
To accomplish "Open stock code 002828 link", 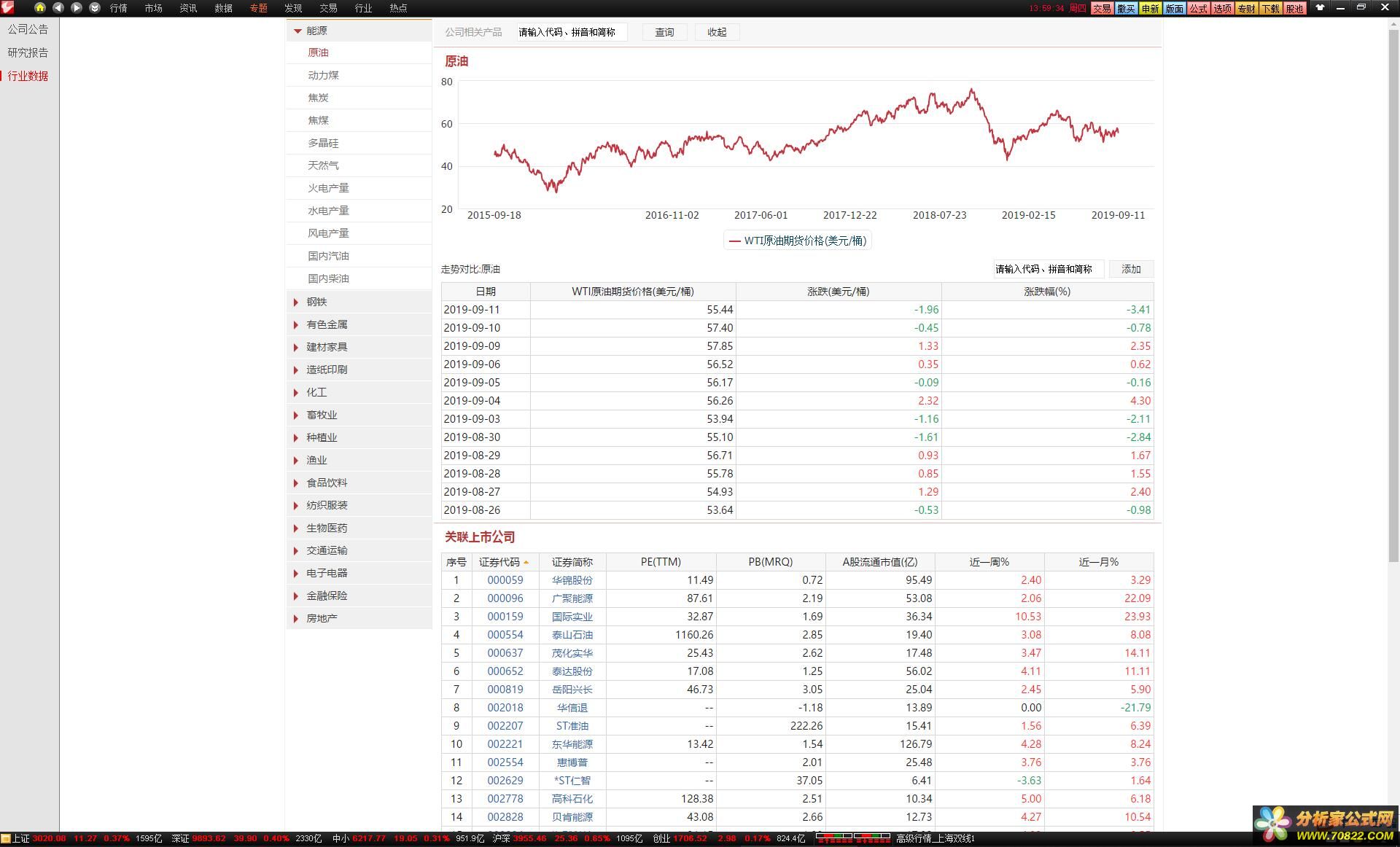I will click(505, 817).
